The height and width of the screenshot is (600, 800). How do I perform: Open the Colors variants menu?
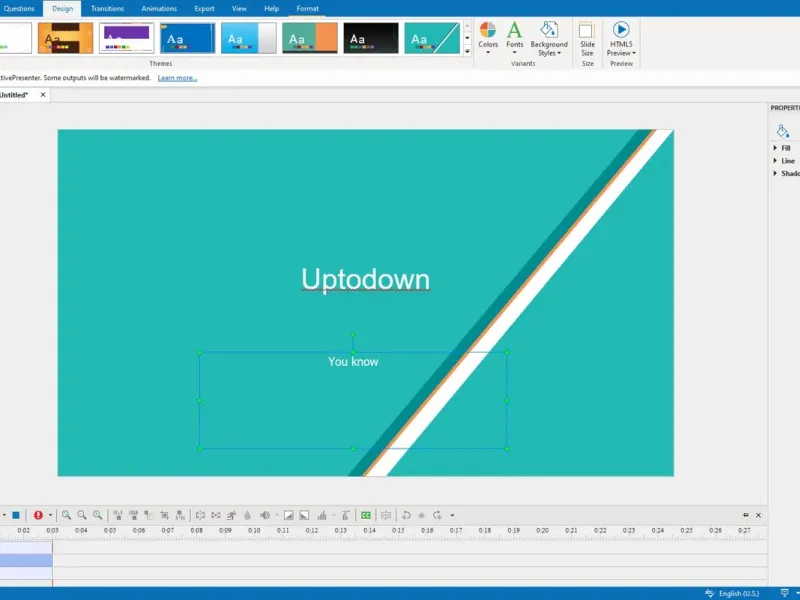point(488,38)
